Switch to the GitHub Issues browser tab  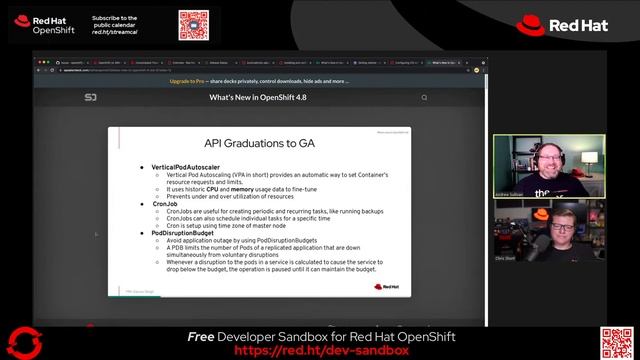(72, 63)
